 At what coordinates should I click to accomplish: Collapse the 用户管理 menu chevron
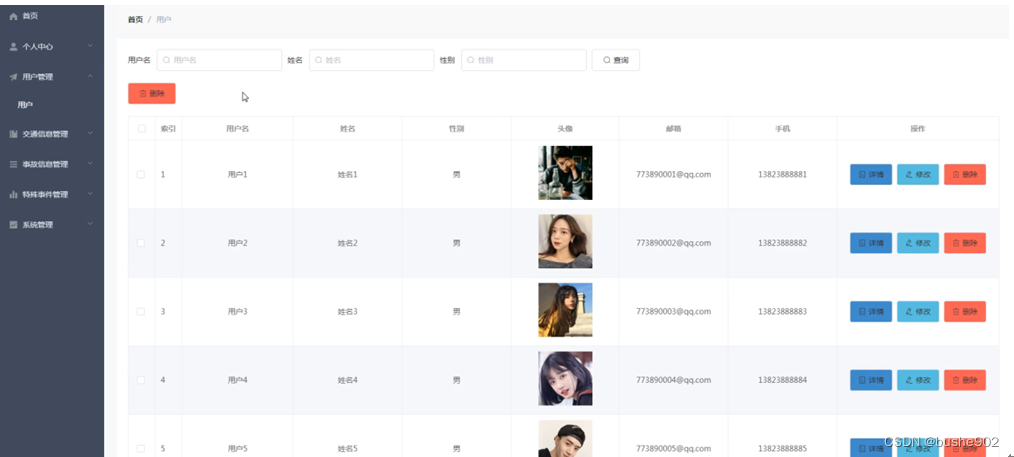[90, 76]
